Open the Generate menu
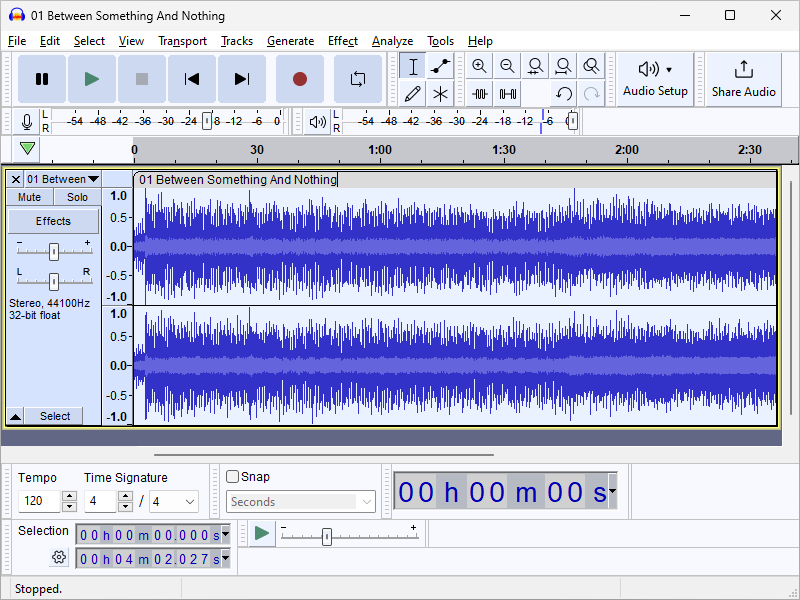Viewport: 800px width, 600px height. tap(290, 41)
